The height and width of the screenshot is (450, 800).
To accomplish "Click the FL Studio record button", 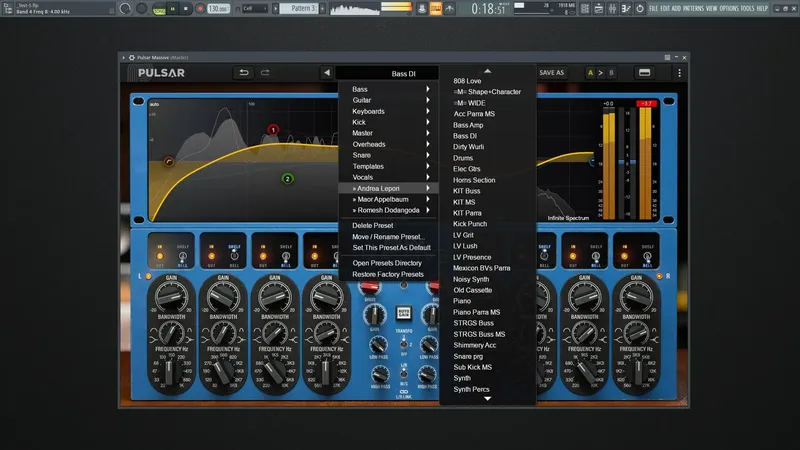I will tap(200, 9).
